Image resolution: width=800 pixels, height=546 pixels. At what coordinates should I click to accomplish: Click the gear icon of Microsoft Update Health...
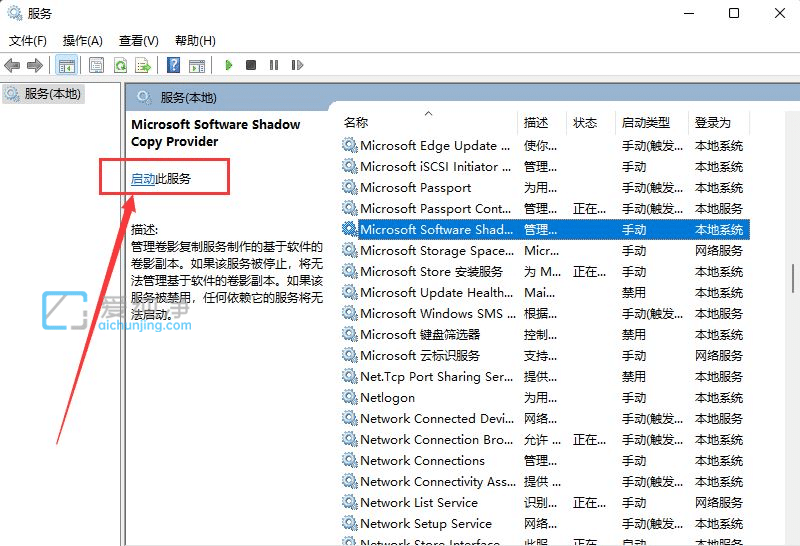pos(349,292)
